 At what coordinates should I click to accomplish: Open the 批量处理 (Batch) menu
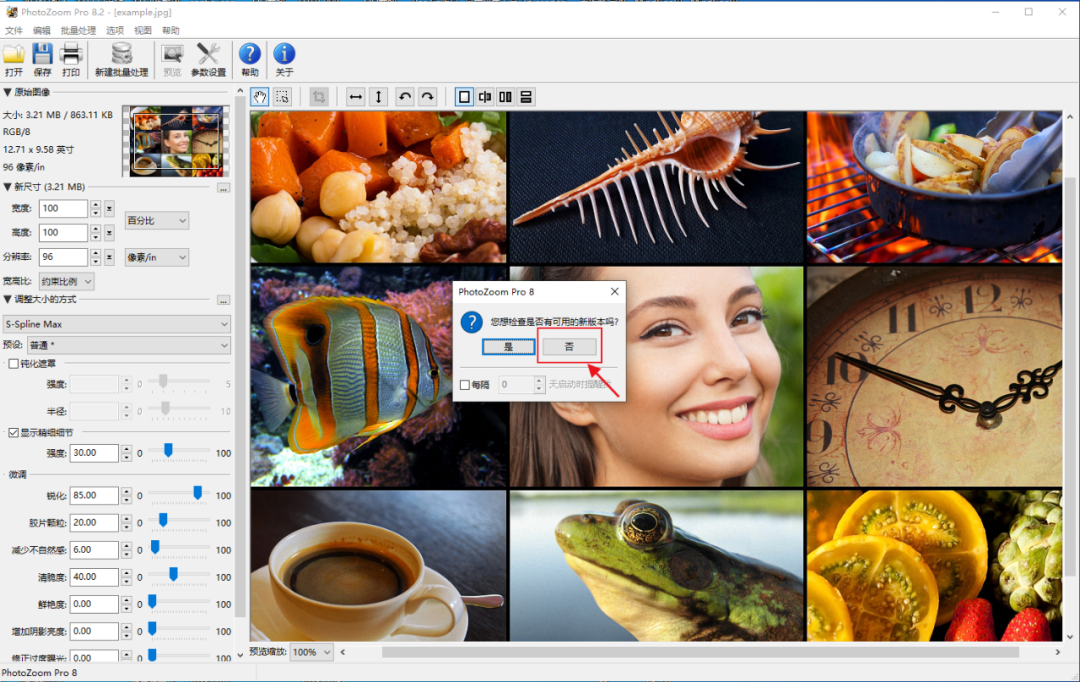pyautogui.click(x=79, y=30)
